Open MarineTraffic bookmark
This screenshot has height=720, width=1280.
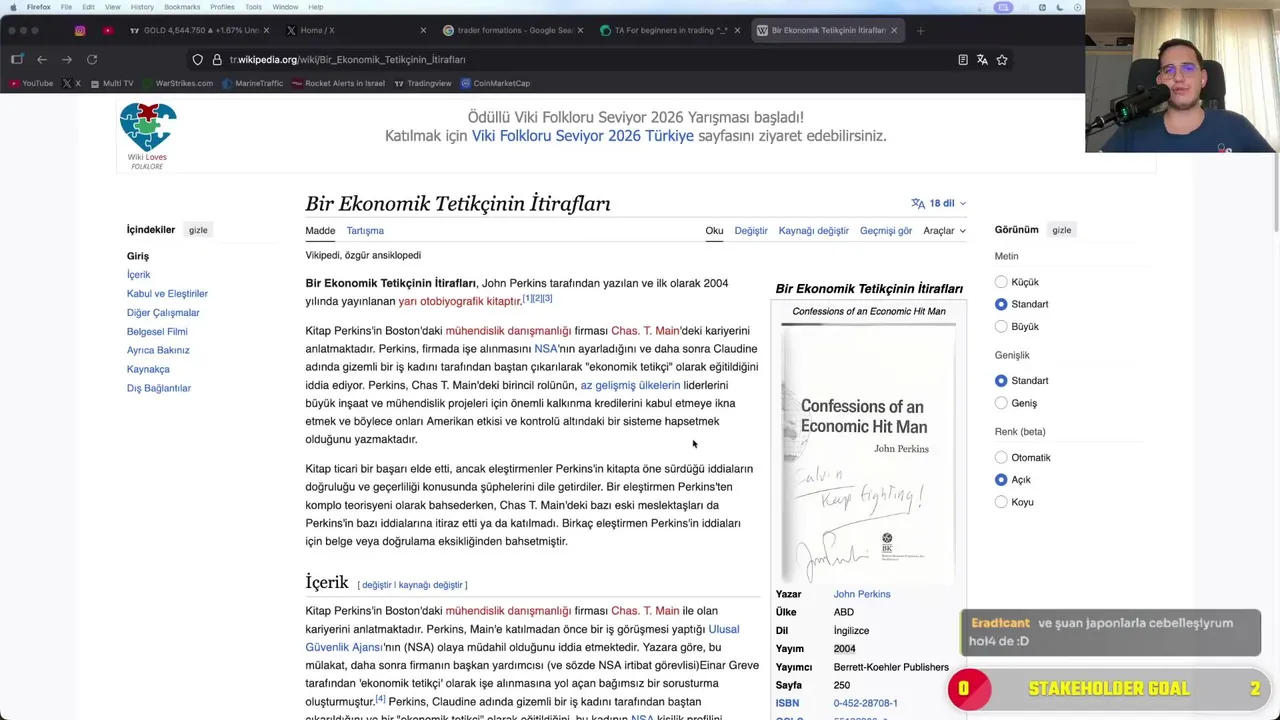(x=253, y=83)
